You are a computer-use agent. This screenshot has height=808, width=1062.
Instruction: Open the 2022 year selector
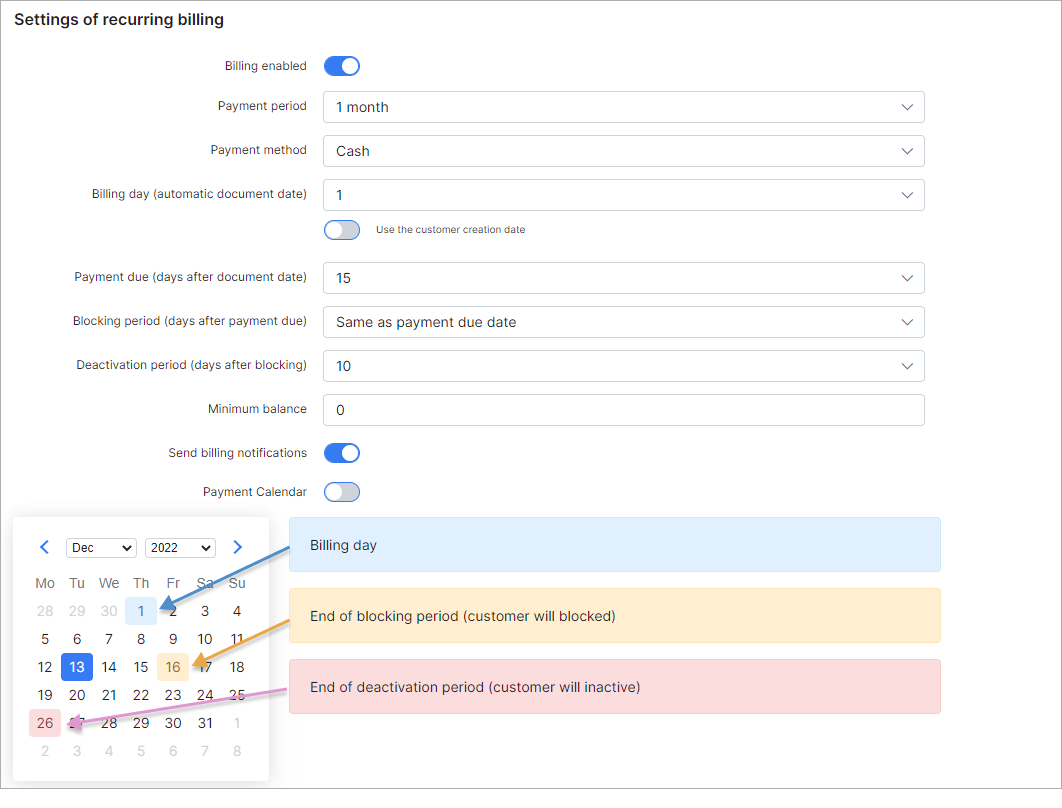click(x=180, y=547)
